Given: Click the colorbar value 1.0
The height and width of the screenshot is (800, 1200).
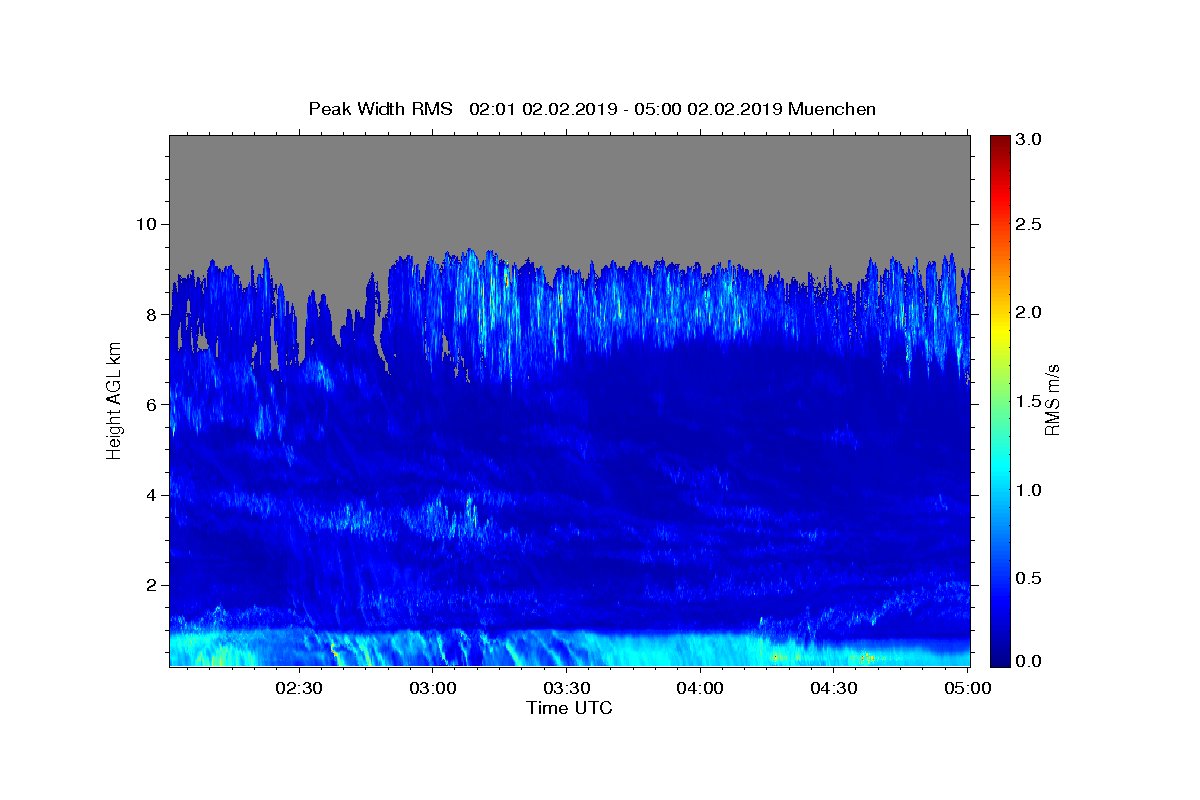Looking at the screenshot, I should [x=1029, y=490].
